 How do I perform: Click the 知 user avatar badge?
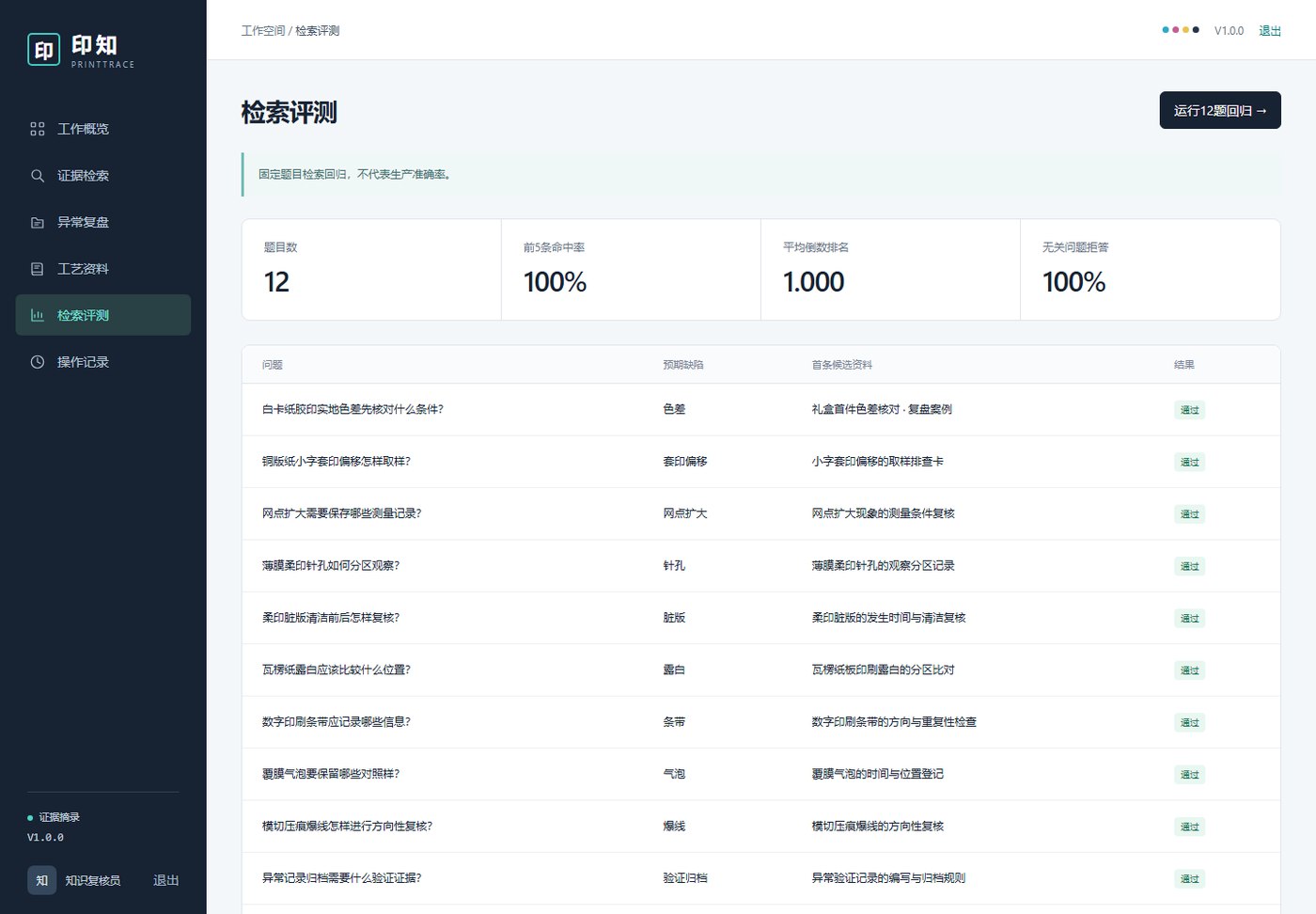point(41,880)
